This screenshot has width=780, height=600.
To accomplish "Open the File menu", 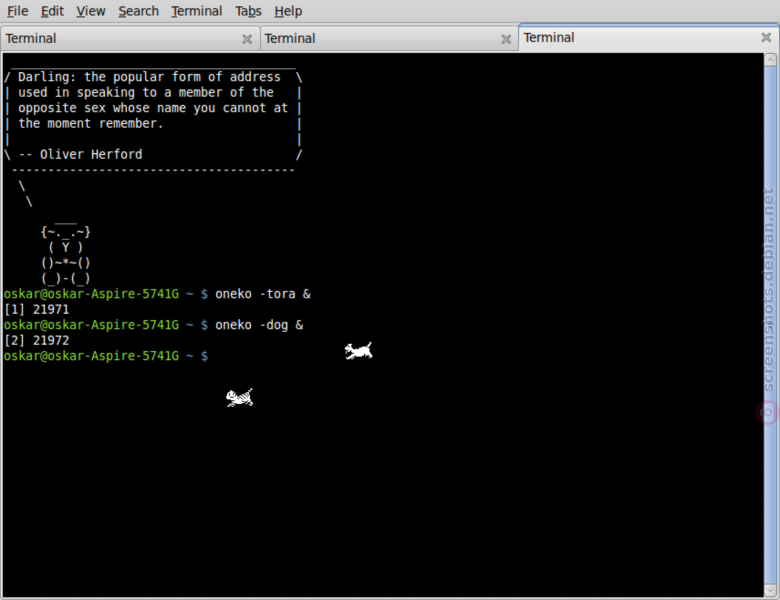I will (x=17, y=11).
